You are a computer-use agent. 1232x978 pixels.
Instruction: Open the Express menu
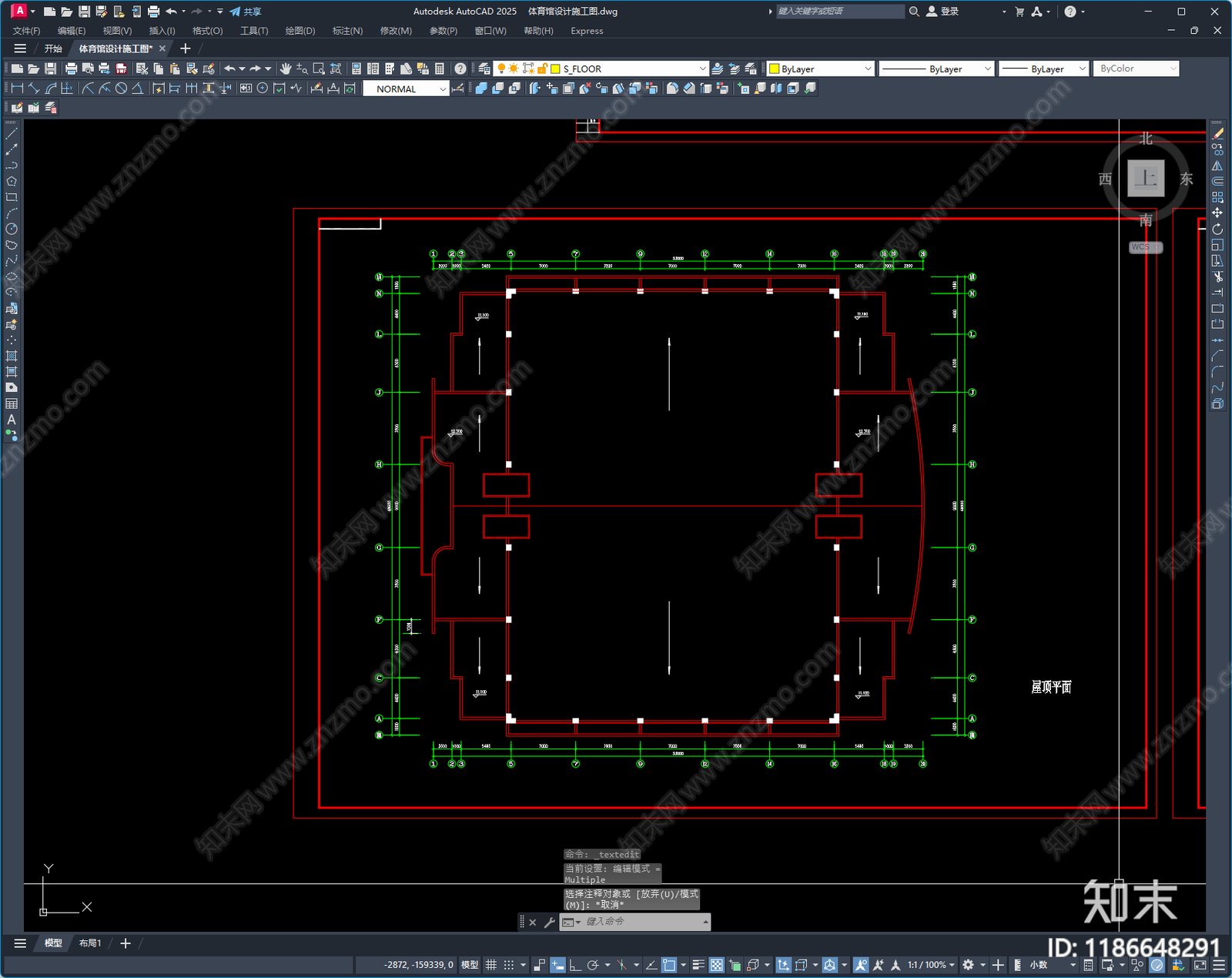tap(587, 31)
